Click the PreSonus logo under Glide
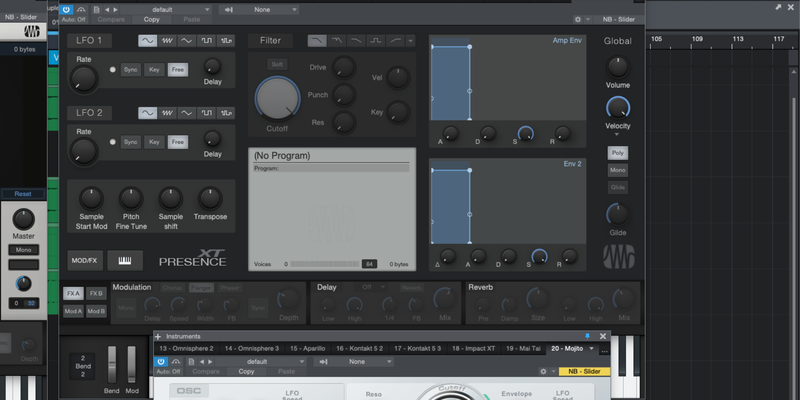The height and width of the screenshot is (400, 800). (x=618, y=255)
